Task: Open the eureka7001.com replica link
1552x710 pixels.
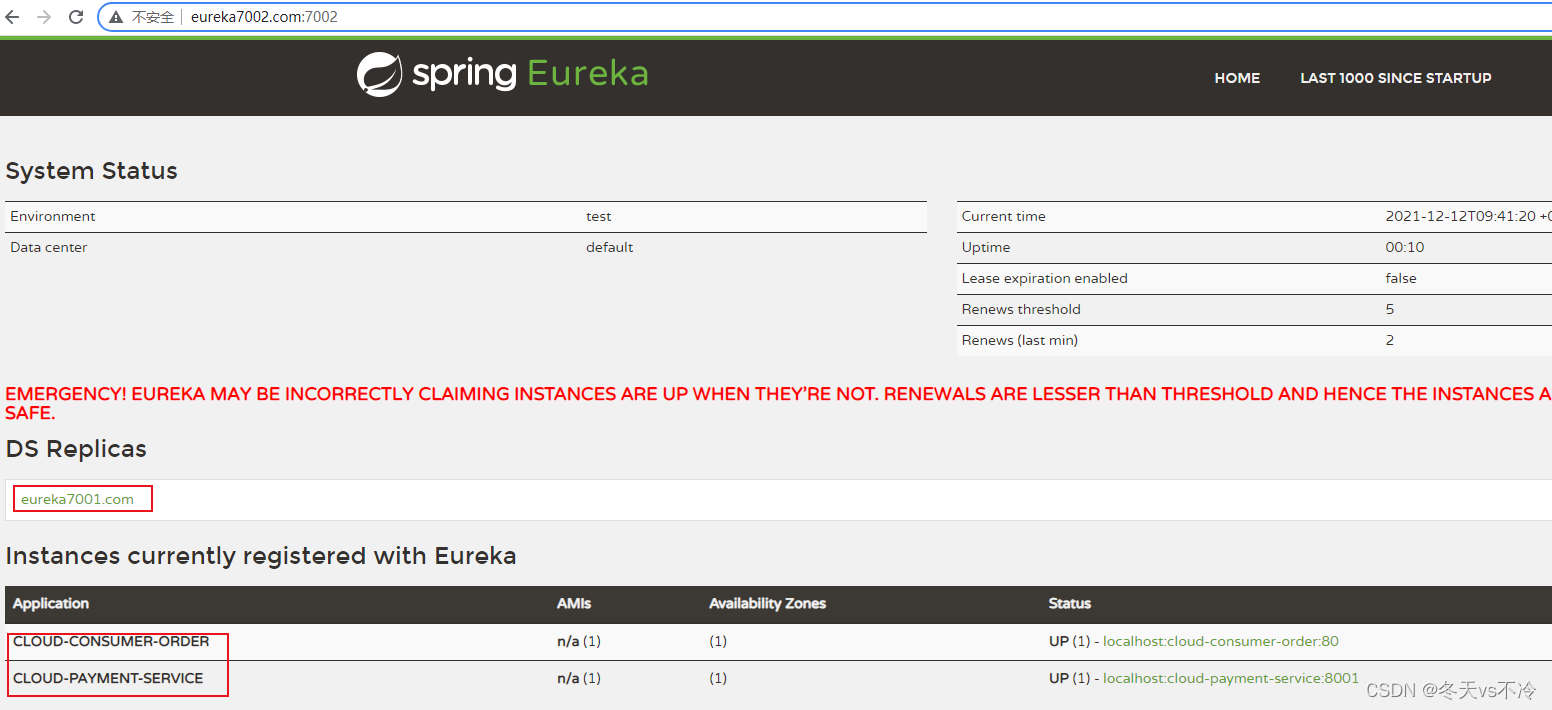Action: (x=77, y=499)
